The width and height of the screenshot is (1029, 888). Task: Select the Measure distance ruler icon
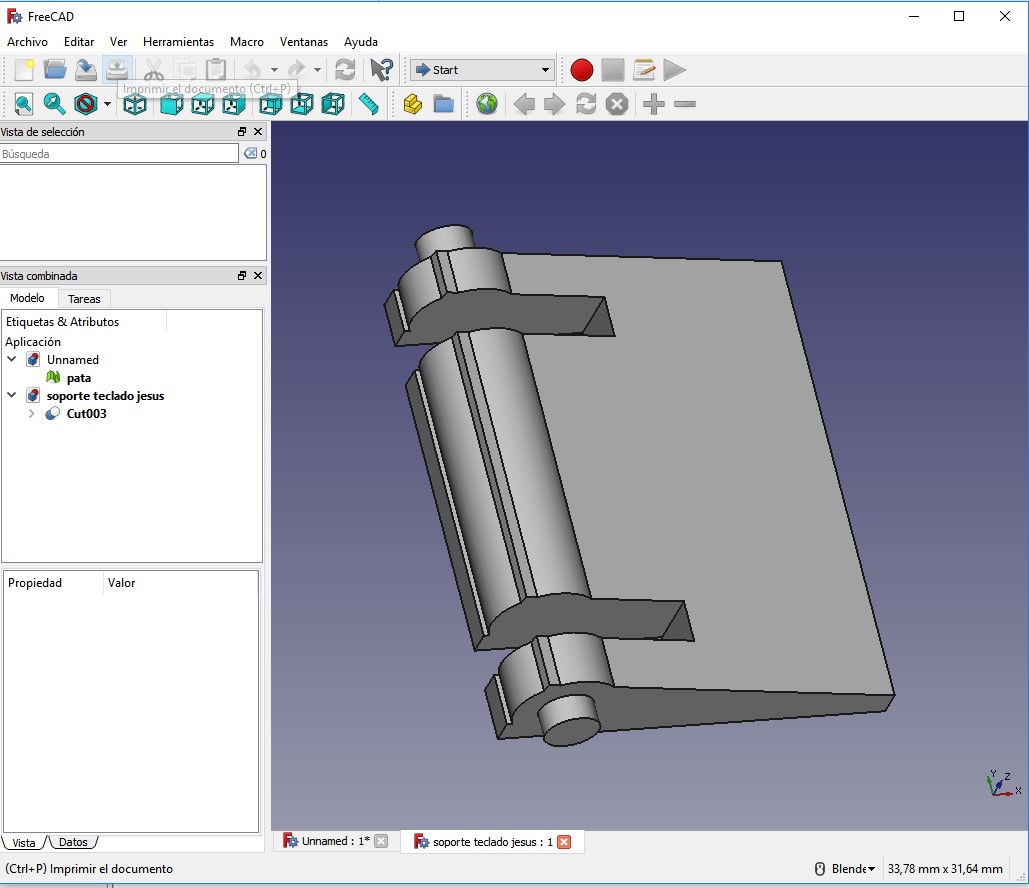369,104
